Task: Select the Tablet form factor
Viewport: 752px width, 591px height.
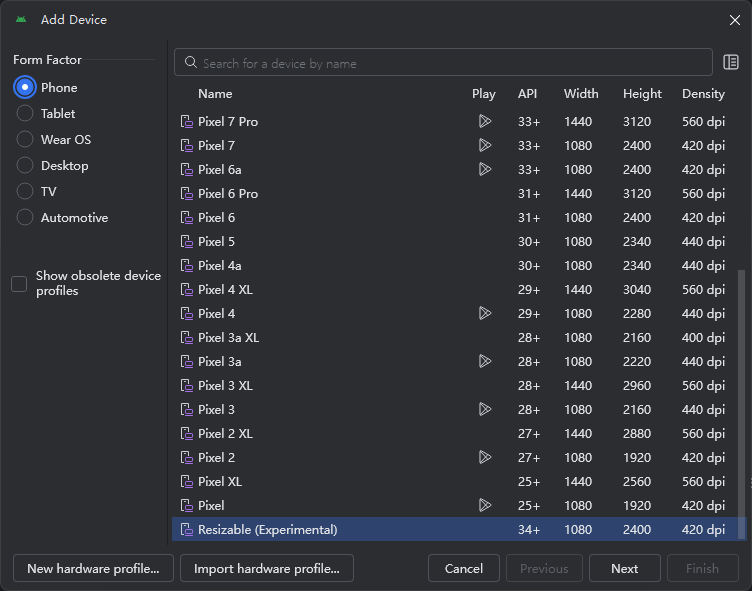Action: (x=25, y=114)
